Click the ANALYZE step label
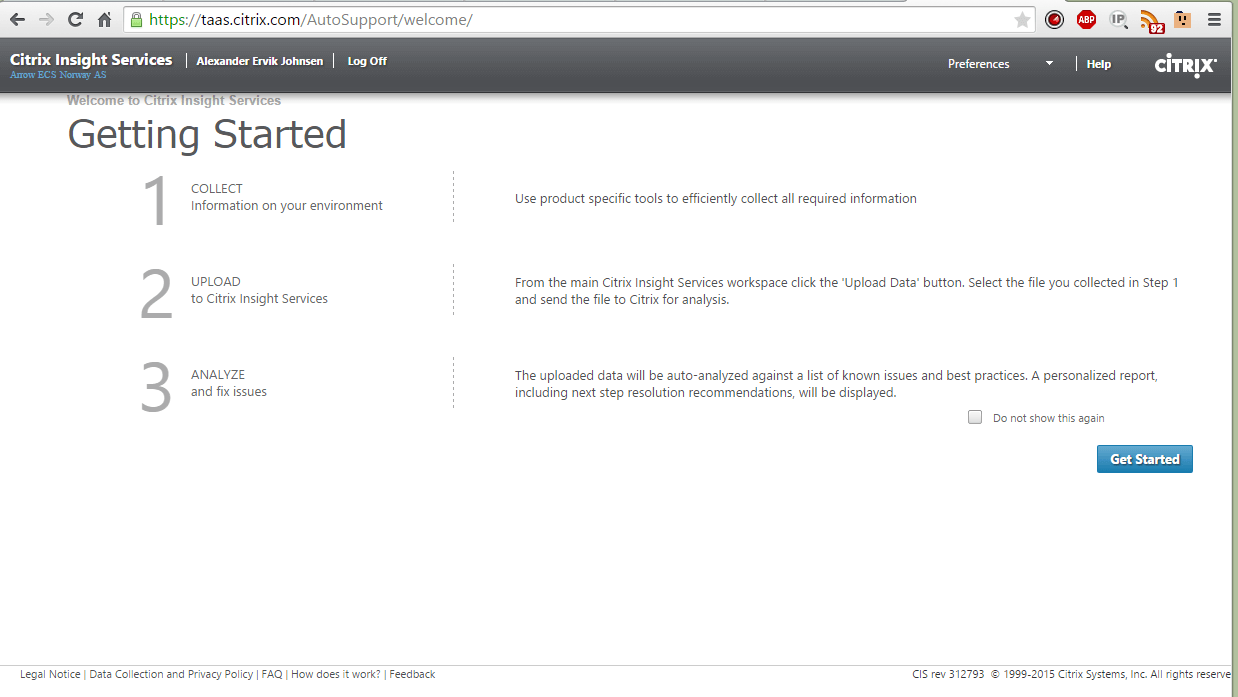This screenshot has height=697, width=1238. [x=218, y=374]
